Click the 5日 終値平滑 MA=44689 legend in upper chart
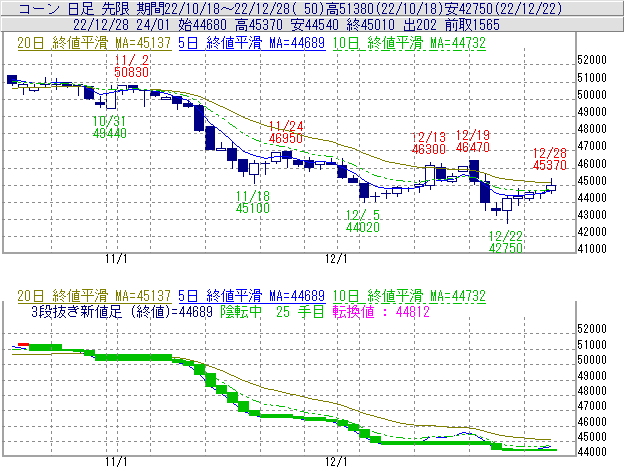The image size is (624, 475). [x=252, y=43]
